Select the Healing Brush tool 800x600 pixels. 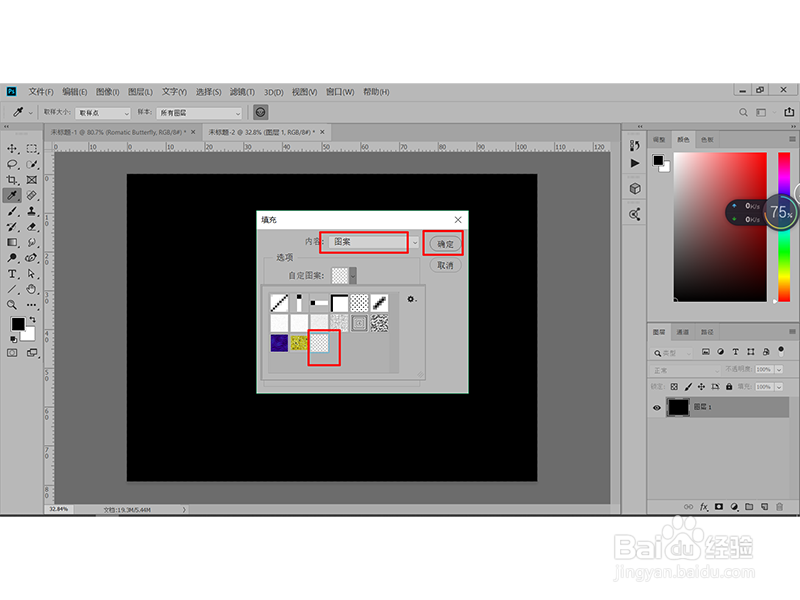32,195
